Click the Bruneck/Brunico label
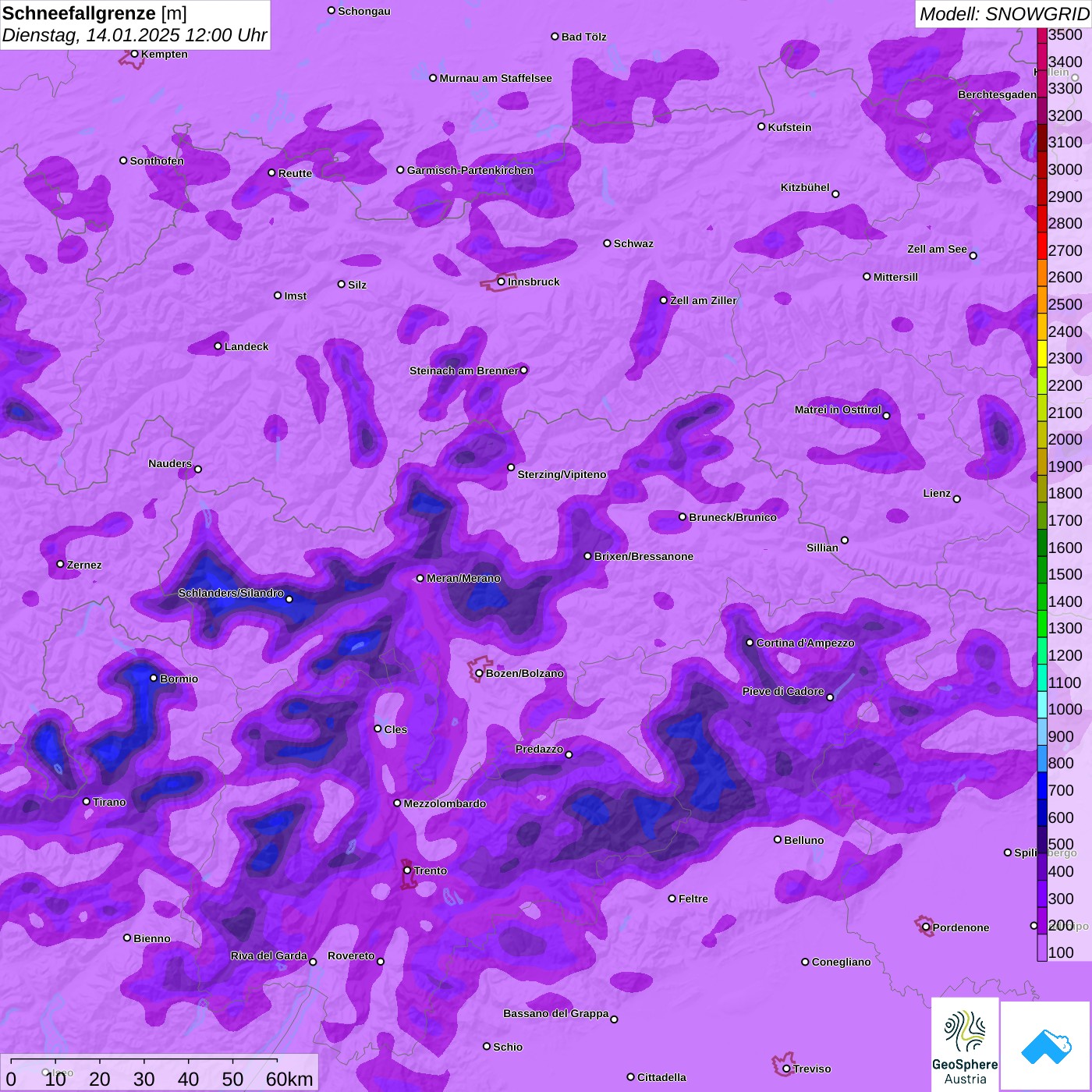 (x=732, y=517)
